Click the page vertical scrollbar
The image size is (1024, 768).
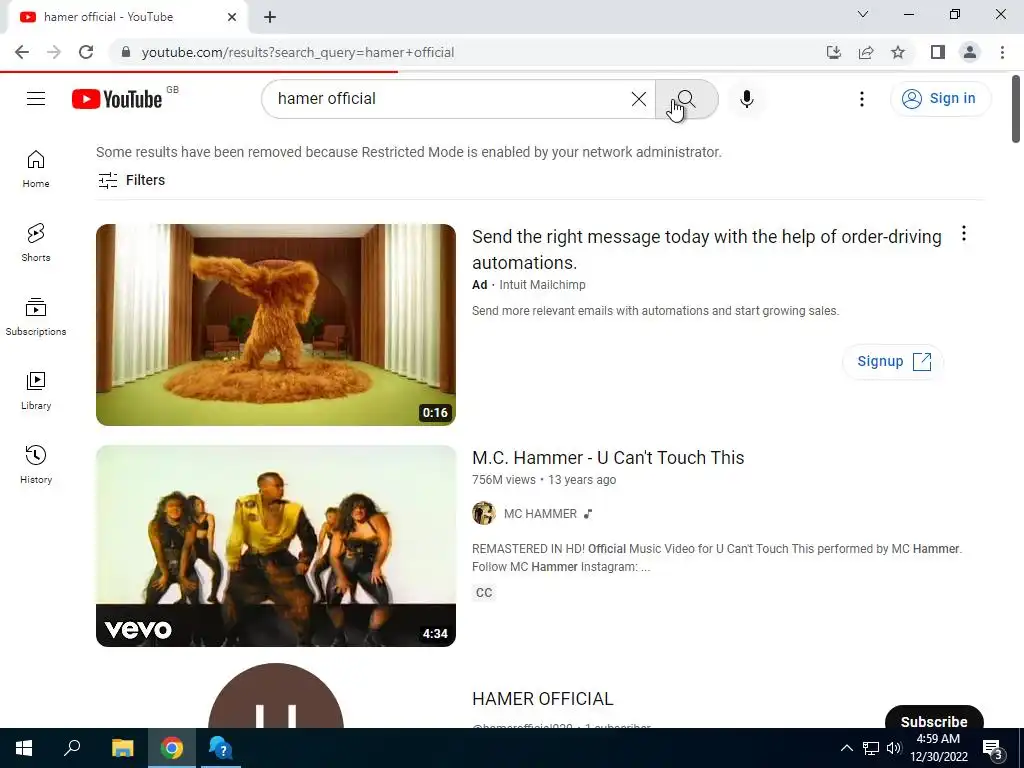point(1016,108)
